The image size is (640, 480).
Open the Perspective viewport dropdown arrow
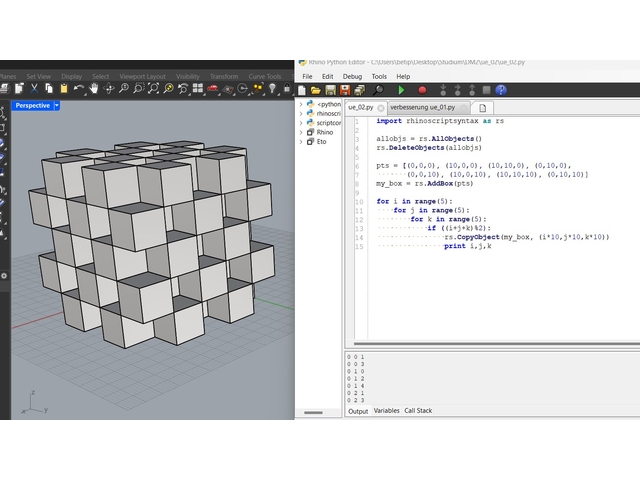(57, 105)
